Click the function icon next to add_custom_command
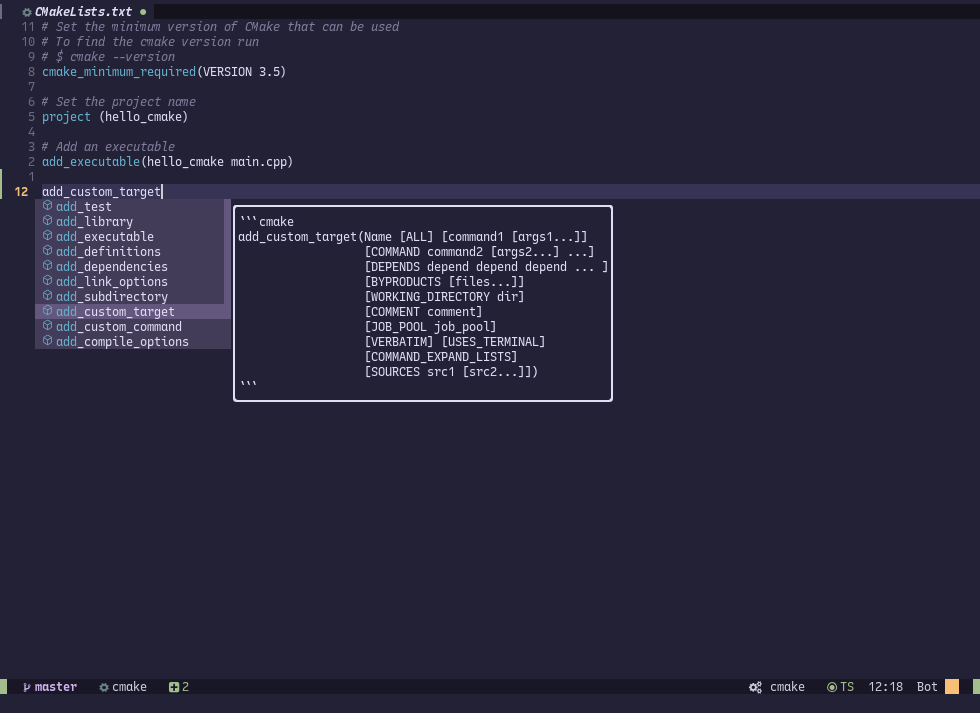Viewport: 980px width, 713px height. 47,326
